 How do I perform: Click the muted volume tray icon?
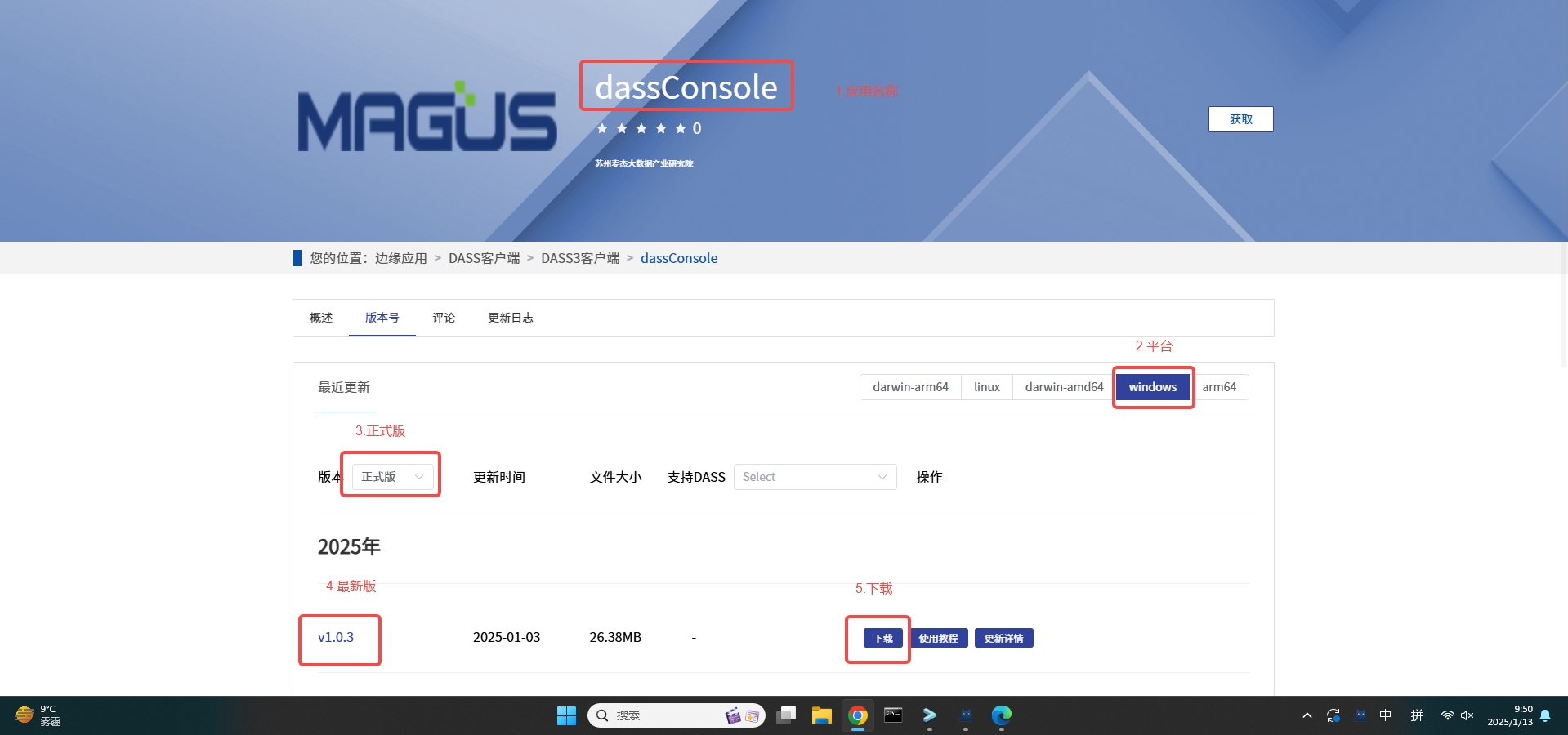click(x=1467, y=715)
